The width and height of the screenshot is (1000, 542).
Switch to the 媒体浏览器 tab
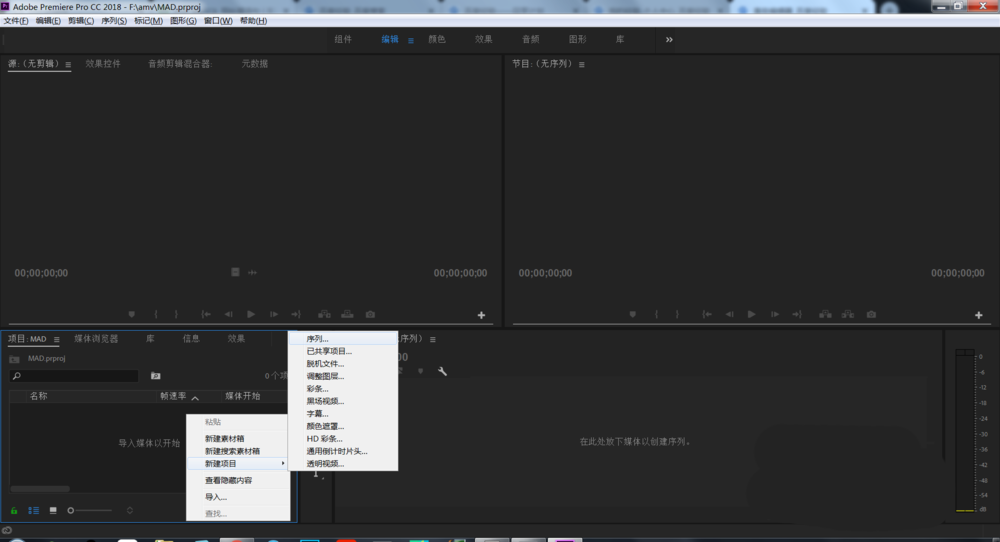96,339
